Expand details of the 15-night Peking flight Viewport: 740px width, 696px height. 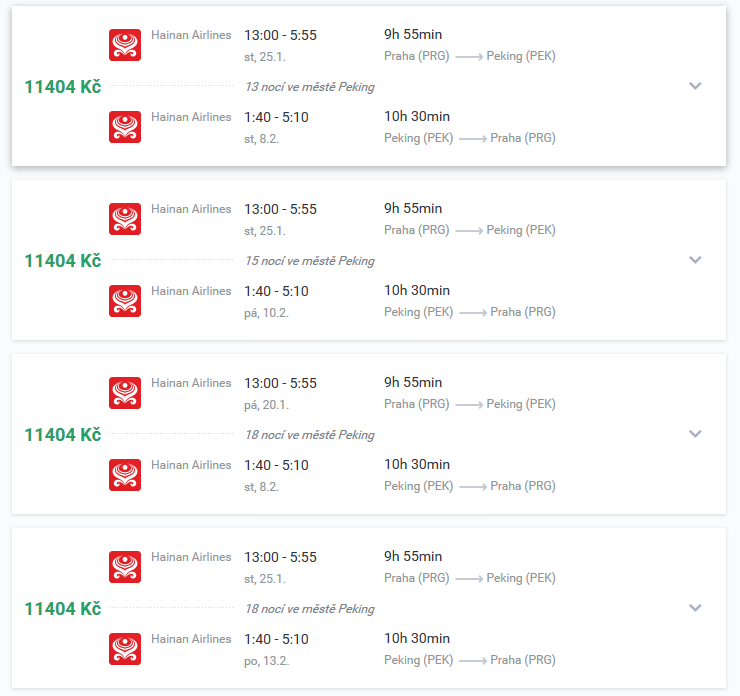695,260
